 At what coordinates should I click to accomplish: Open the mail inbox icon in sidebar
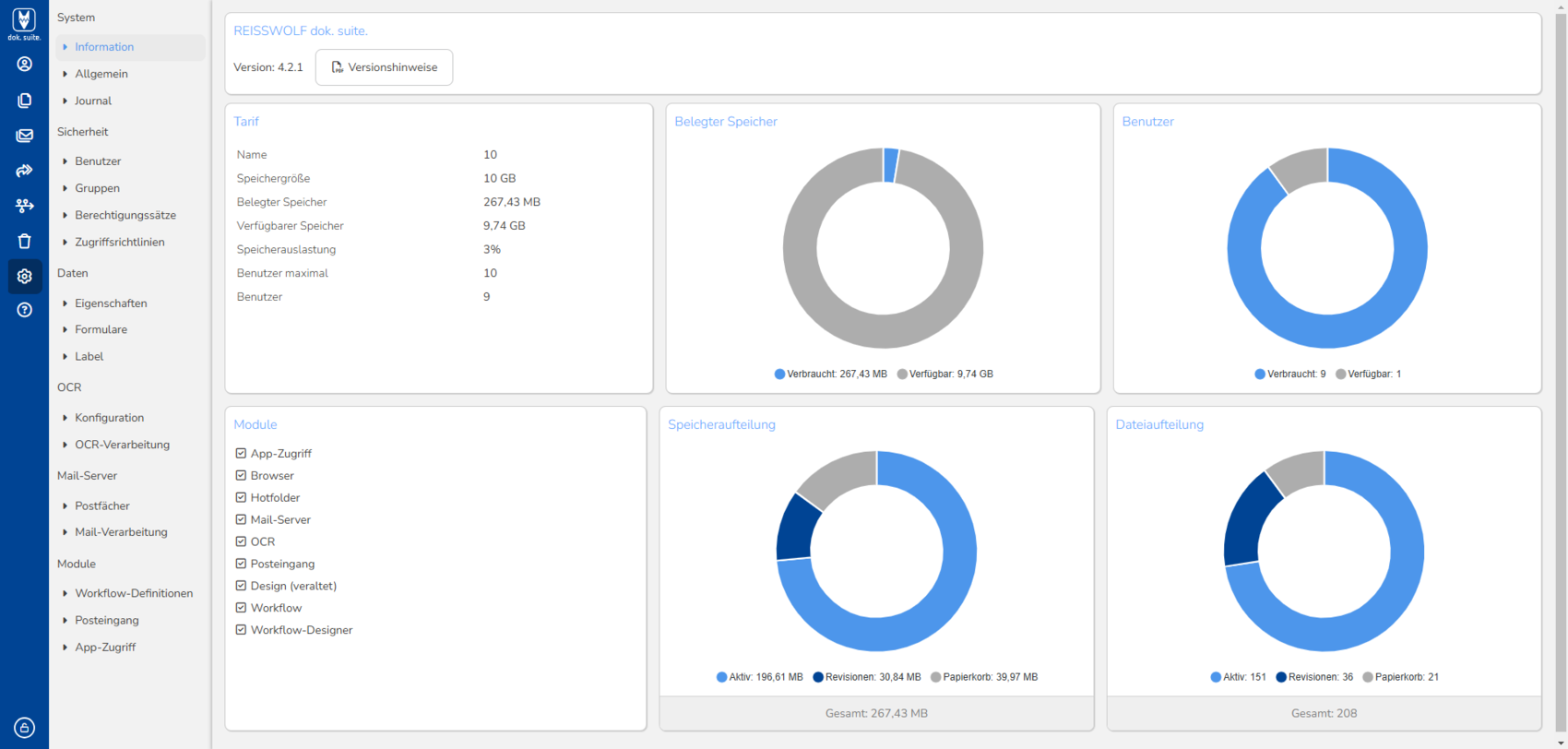point(24,136)
